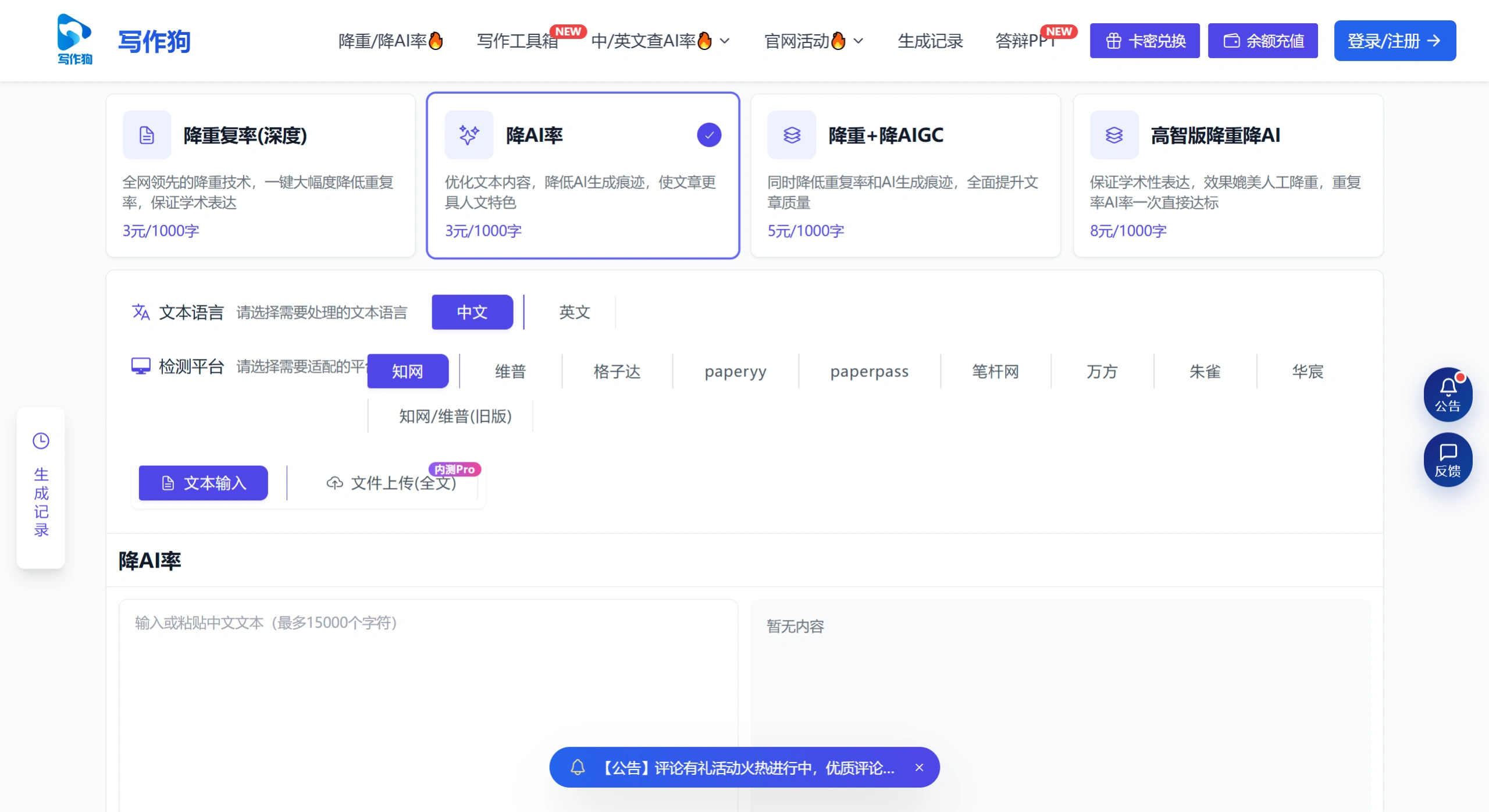The image size is (1489, 812).
Task: Click the 暂无内容 output panel
Action: (x=1061, y=706)
